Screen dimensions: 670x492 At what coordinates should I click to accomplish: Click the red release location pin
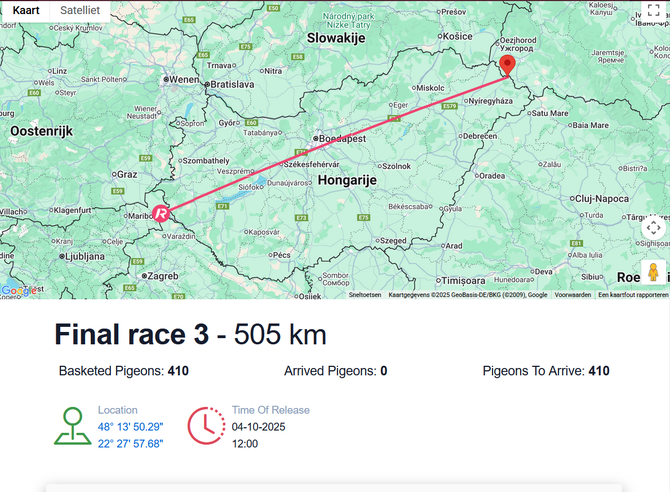[507, 66]
